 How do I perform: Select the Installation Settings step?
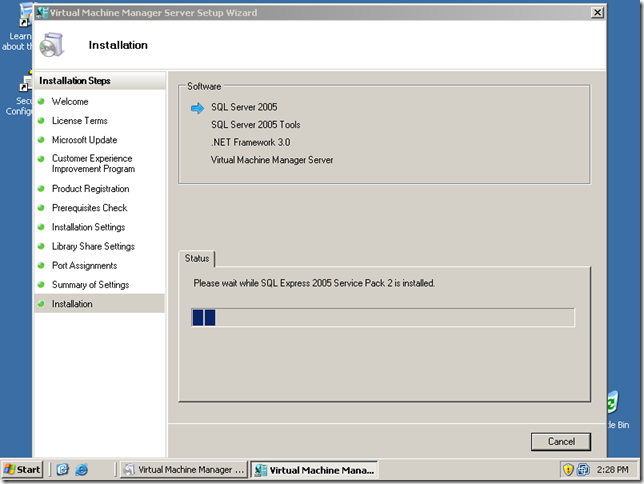pyautogui.click(x=88, y=227)
